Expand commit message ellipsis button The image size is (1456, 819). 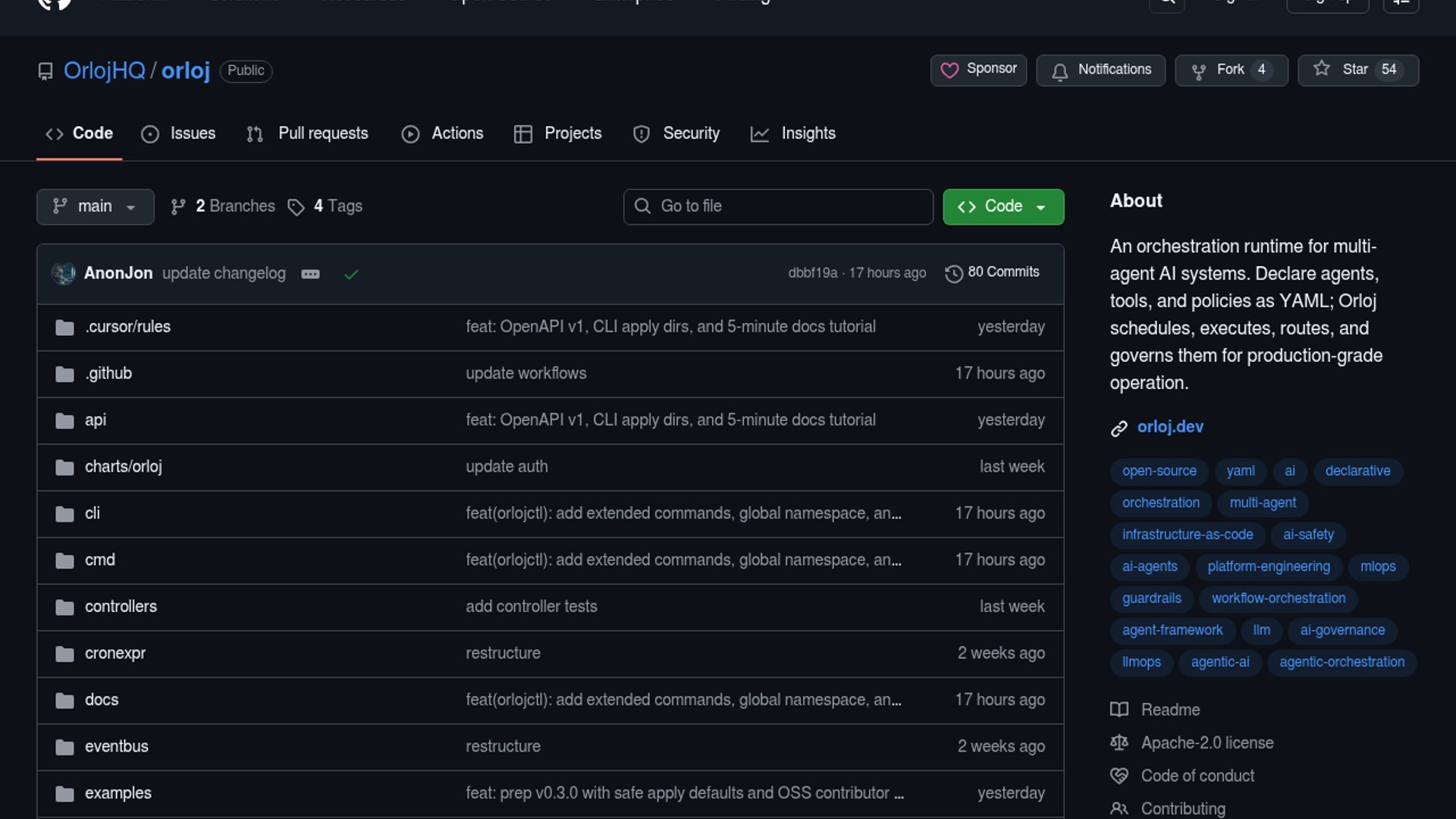pos(310,274)
